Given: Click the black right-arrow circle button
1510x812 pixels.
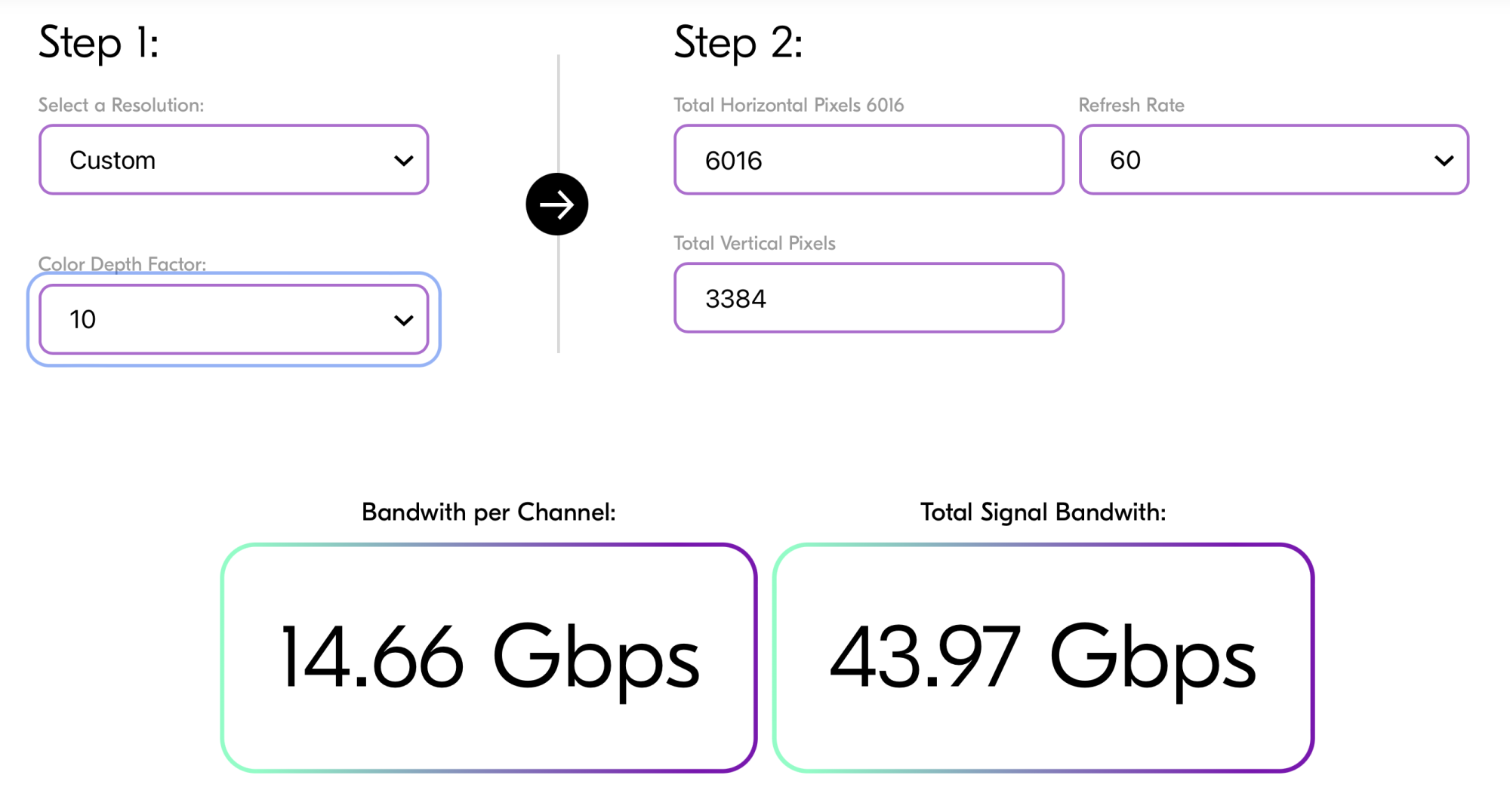Looking at the screenshot, I should (556, 205).
